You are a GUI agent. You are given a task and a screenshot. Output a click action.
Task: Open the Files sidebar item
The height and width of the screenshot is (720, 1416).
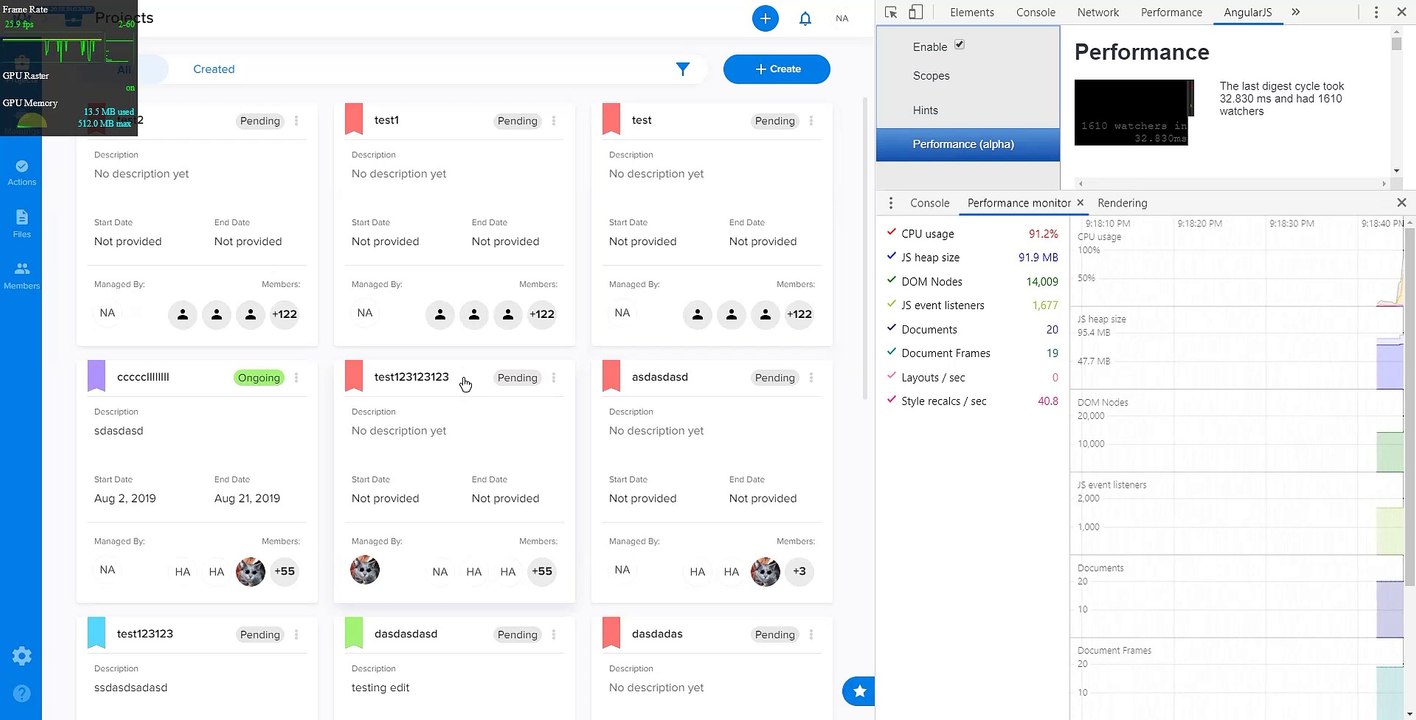pyautogui.click(x=21, y=224)
